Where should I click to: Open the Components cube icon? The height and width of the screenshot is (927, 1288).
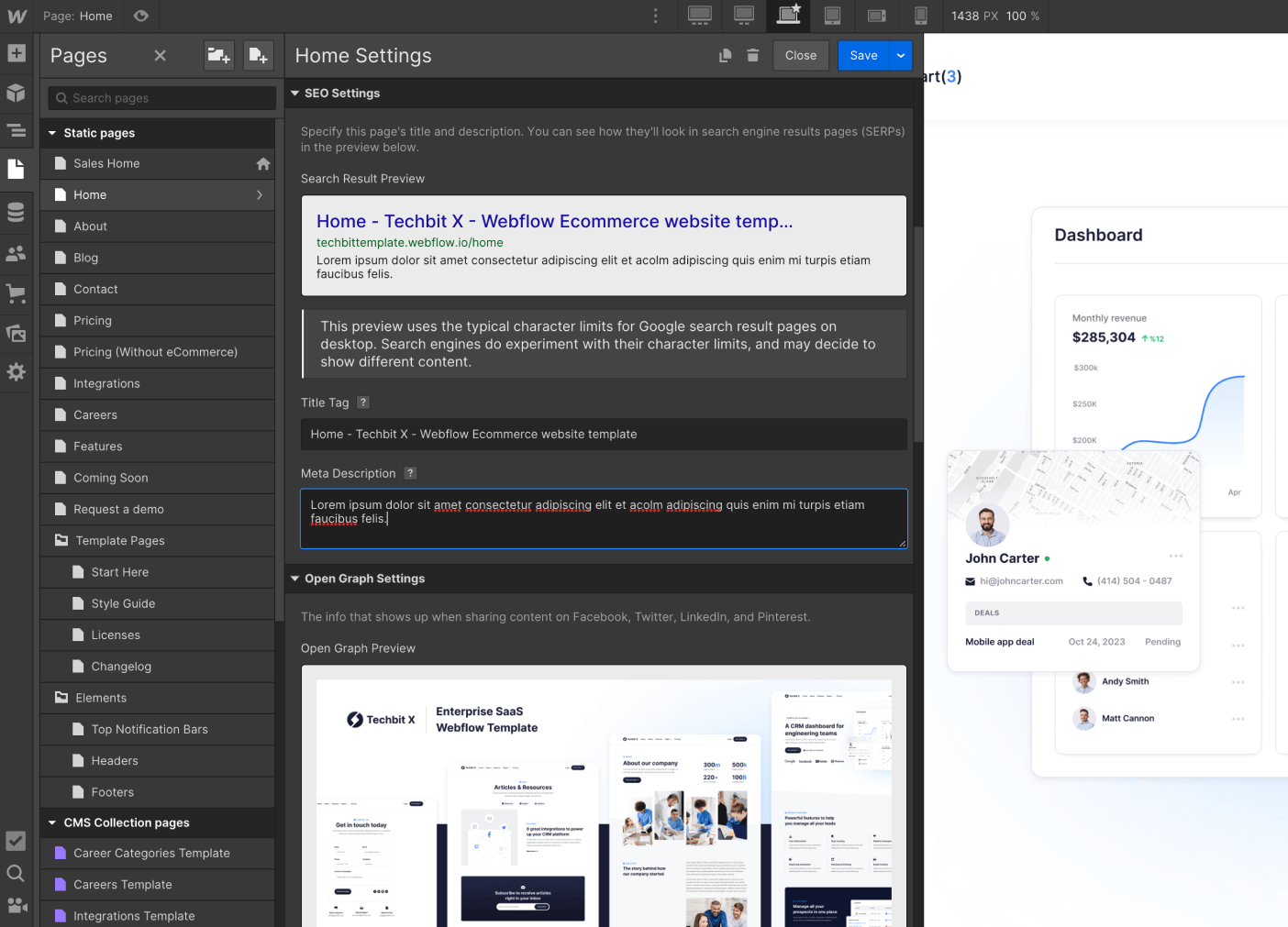17,93
